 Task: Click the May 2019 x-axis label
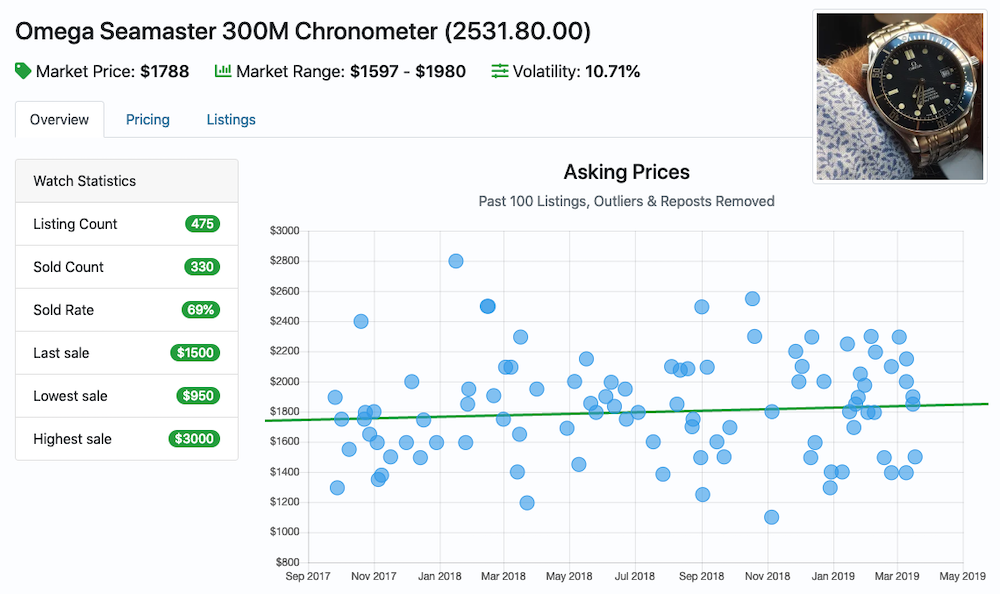click(962, 576)
